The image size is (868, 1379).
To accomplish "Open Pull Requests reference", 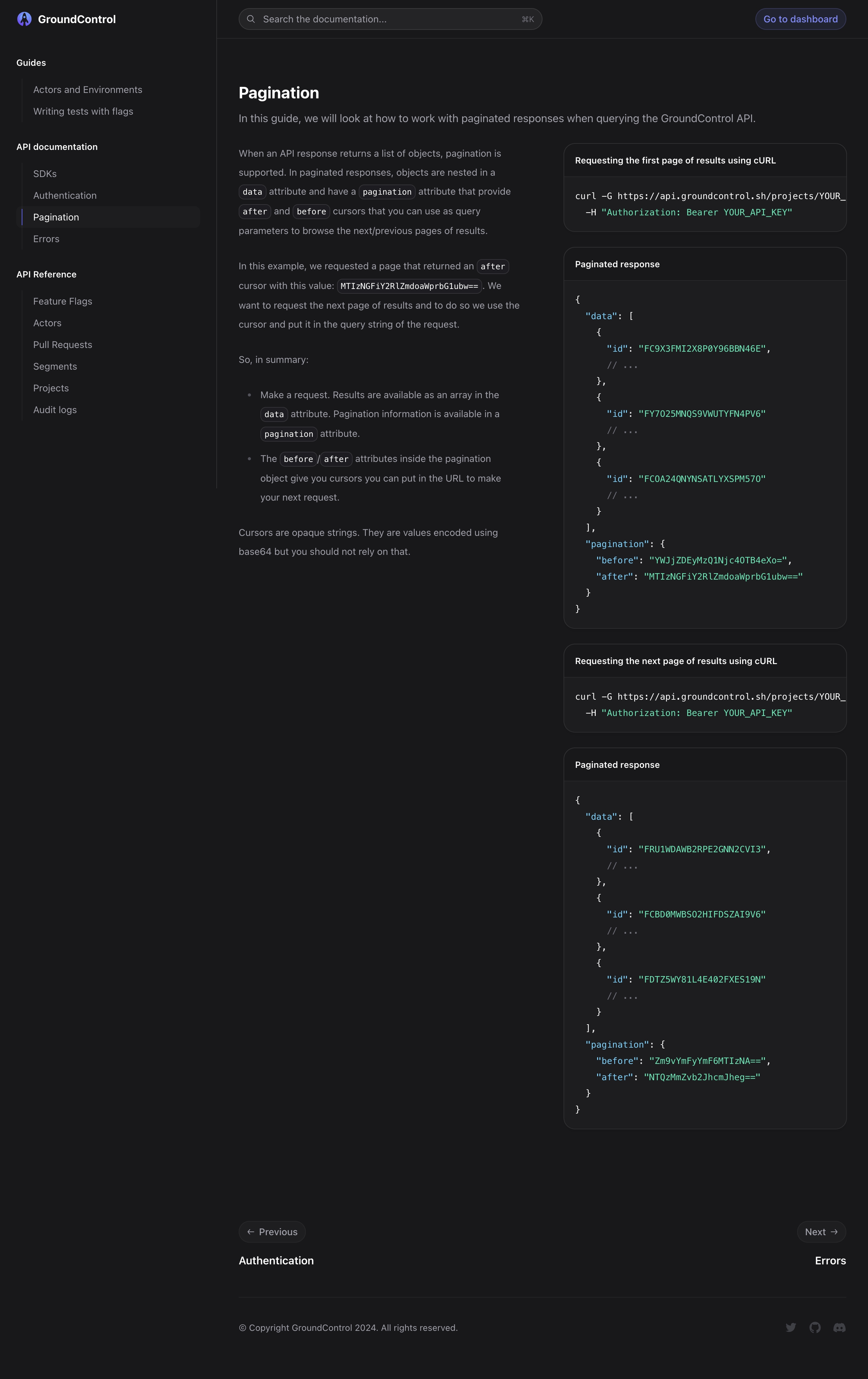I will click(62, 345).
